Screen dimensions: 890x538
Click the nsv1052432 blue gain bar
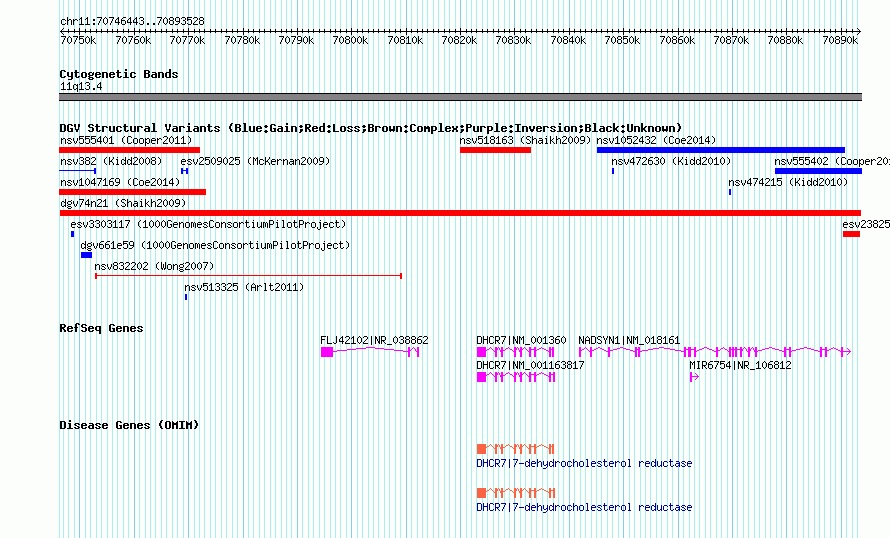tap(721, 150)
